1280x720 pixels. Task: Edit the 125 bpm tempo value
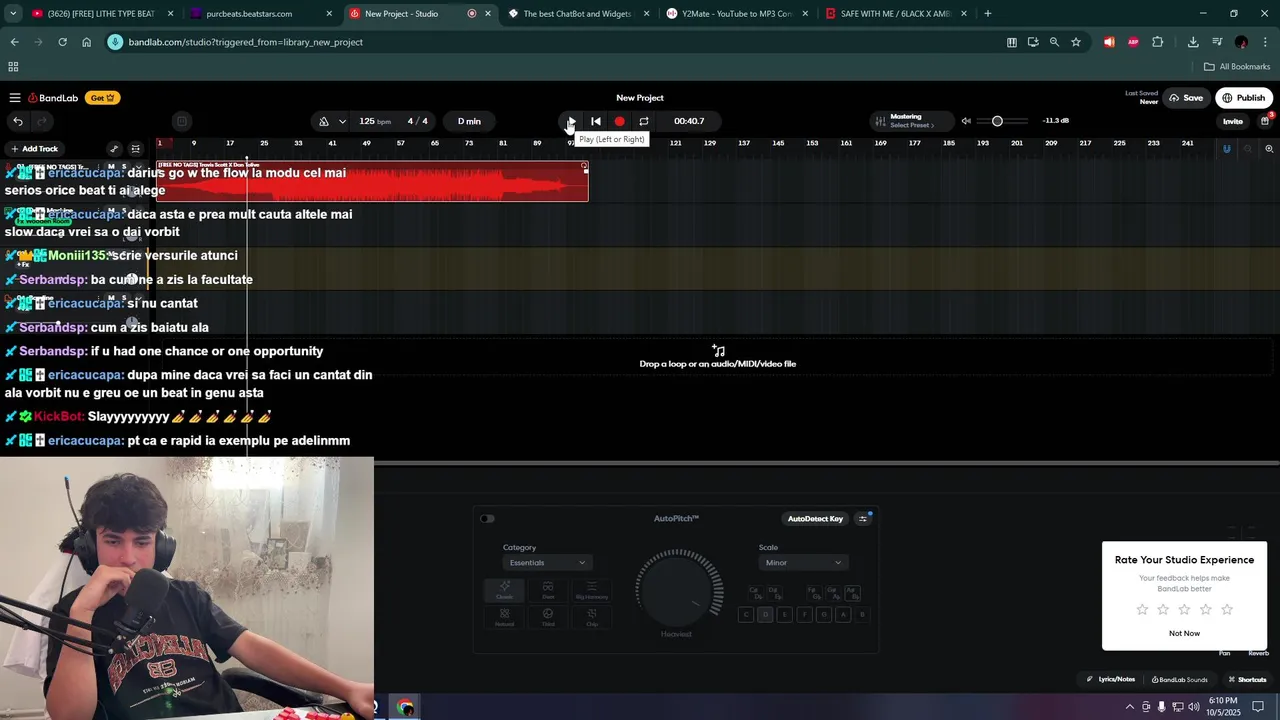click(375, 121)
